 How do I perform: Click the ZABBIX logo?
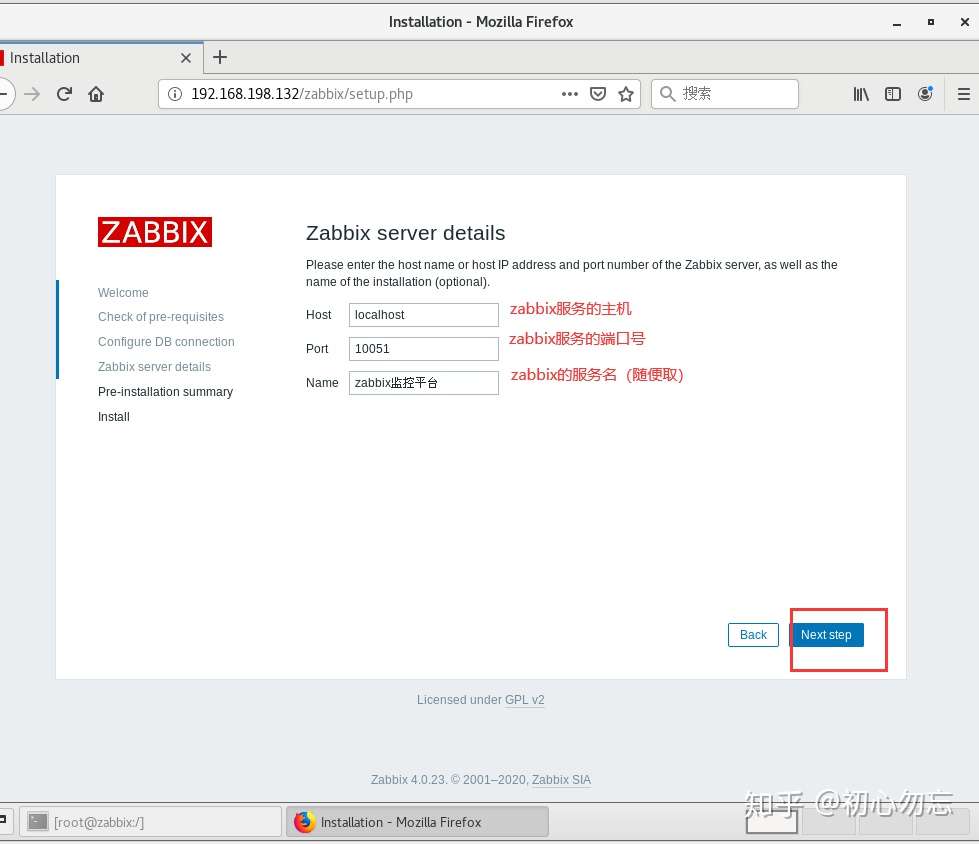155,232
